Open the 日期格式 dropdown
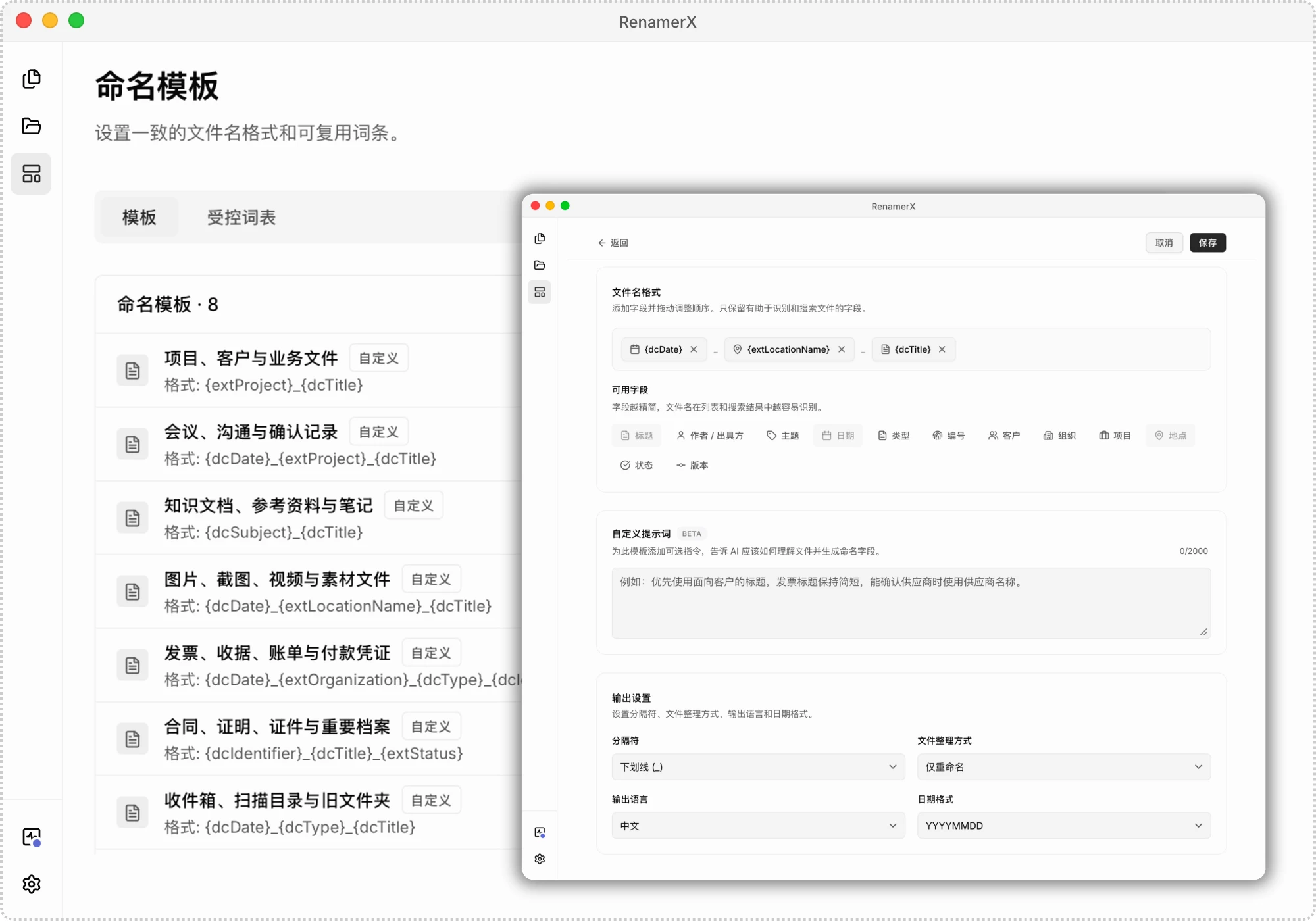 tap(1064, 826)
